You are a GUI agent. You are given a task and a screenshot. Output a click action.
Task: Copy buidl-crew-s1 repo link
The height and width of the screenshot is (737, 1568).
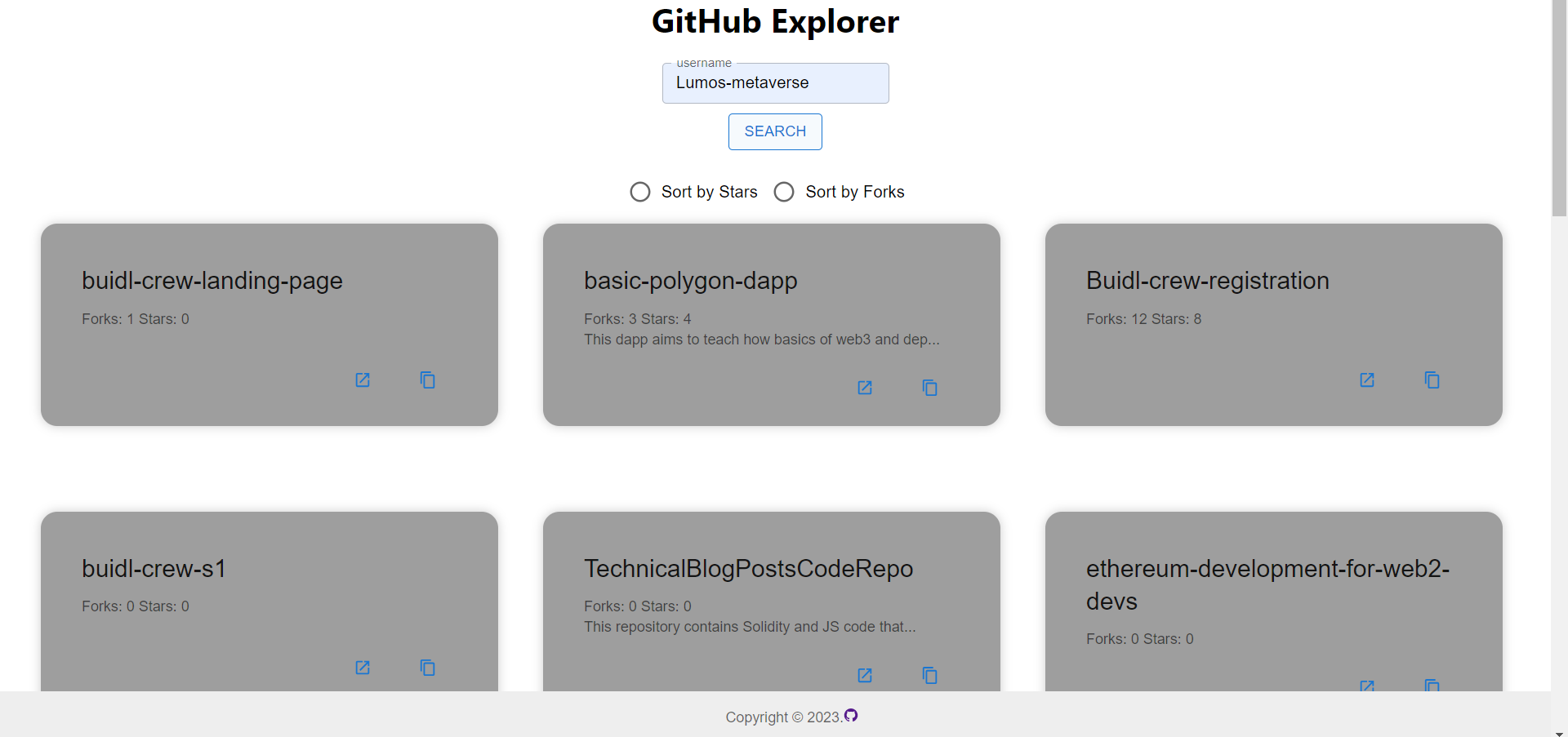pos(427,668)
